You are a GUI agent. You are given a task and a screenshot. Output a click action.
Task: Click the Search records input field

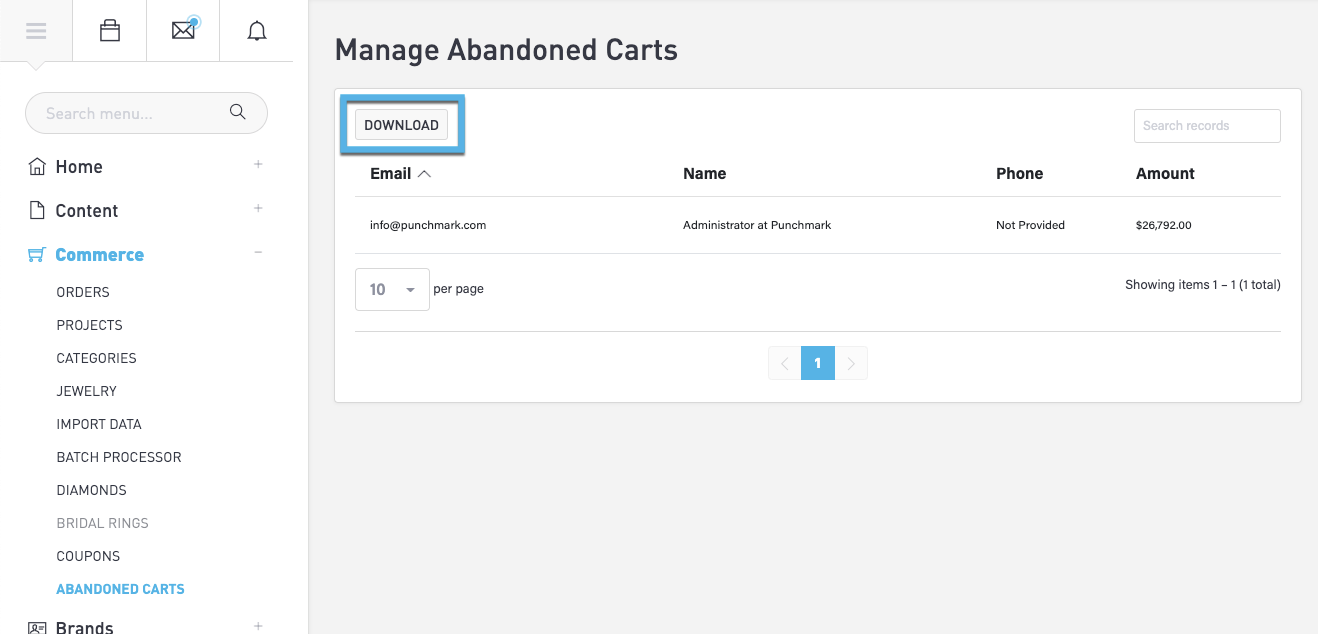(1206, 126)
